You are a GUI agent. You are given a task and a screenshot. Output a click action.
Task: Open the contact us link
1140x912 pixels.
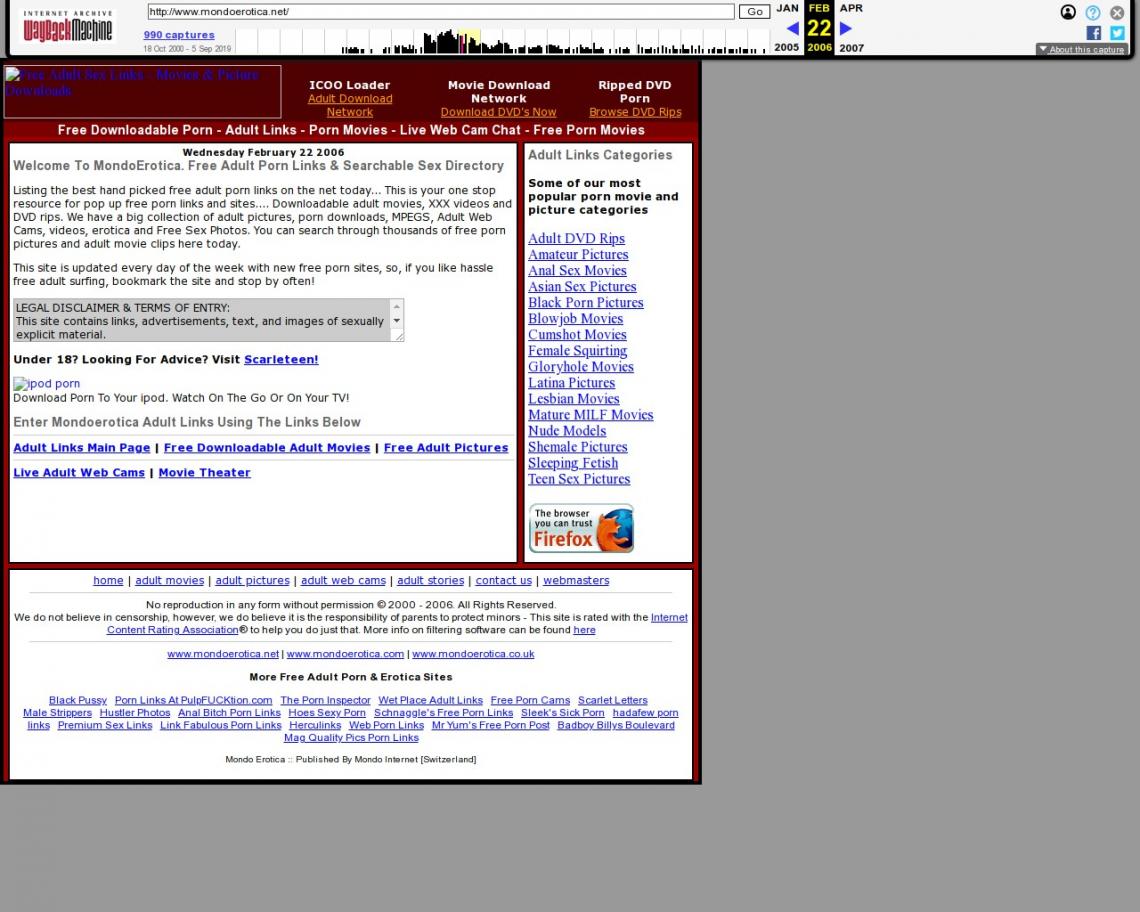[504, 580]
